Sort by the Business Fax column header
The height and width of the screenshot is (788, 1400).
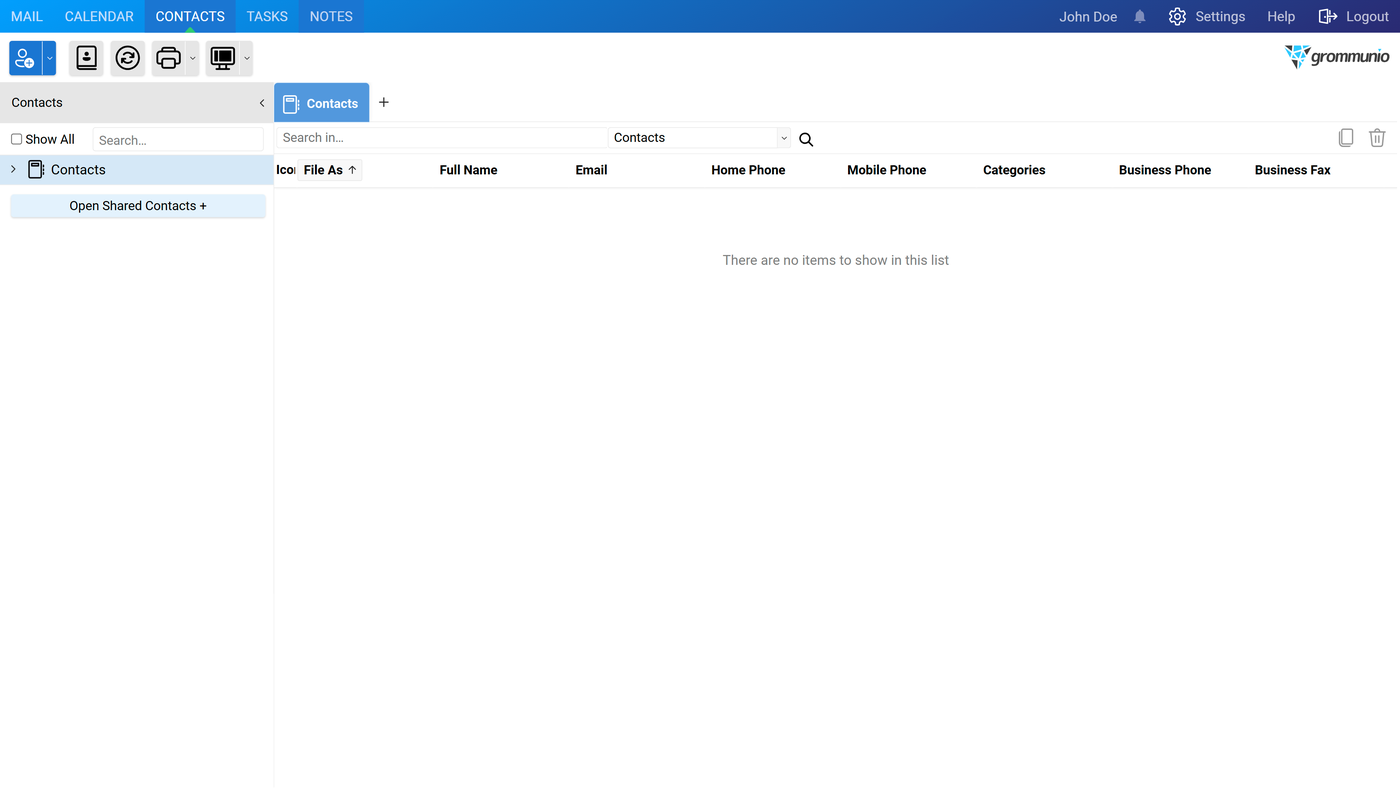[1292, 170]
